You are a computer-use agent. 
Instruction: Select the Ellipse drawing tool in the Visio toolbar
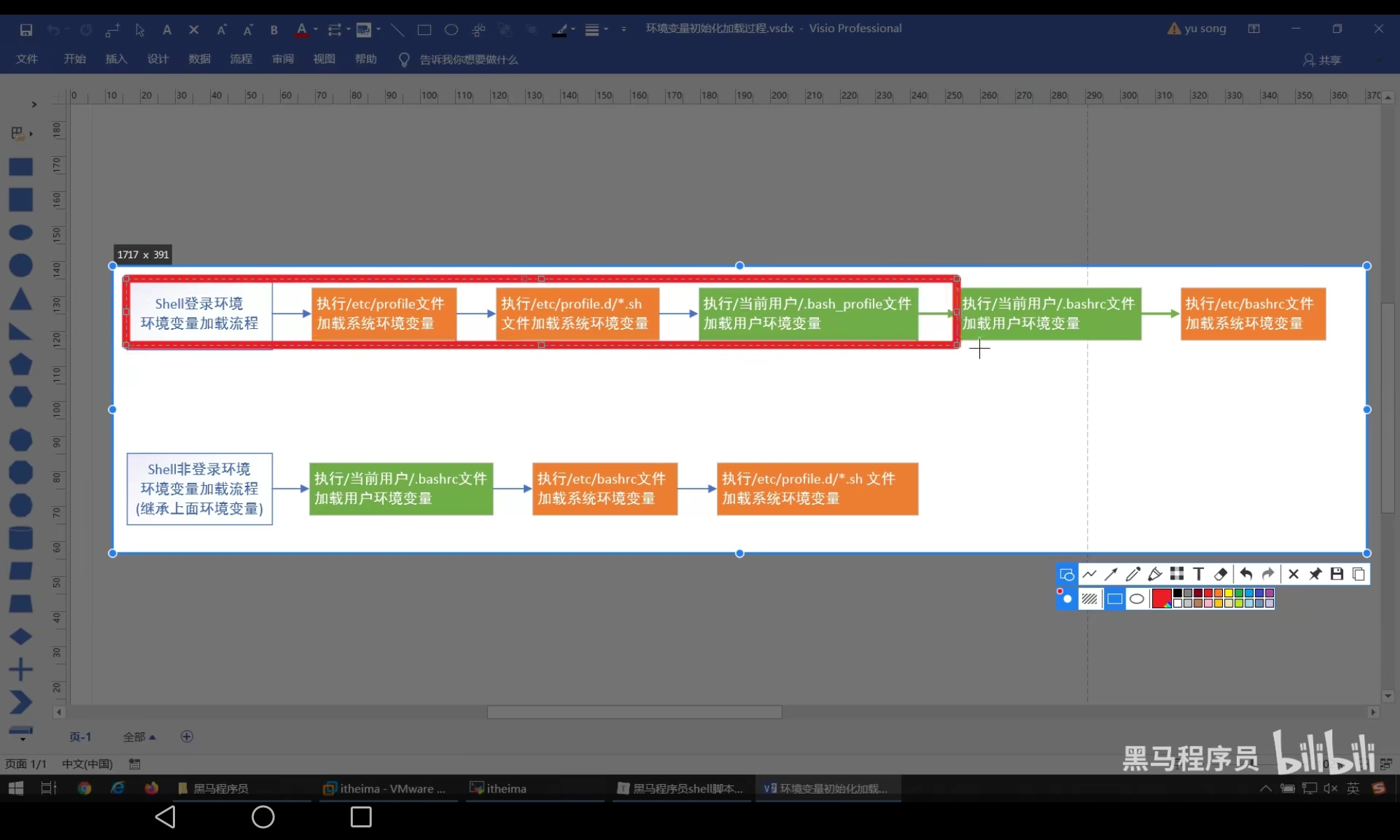tap(451, 29)
